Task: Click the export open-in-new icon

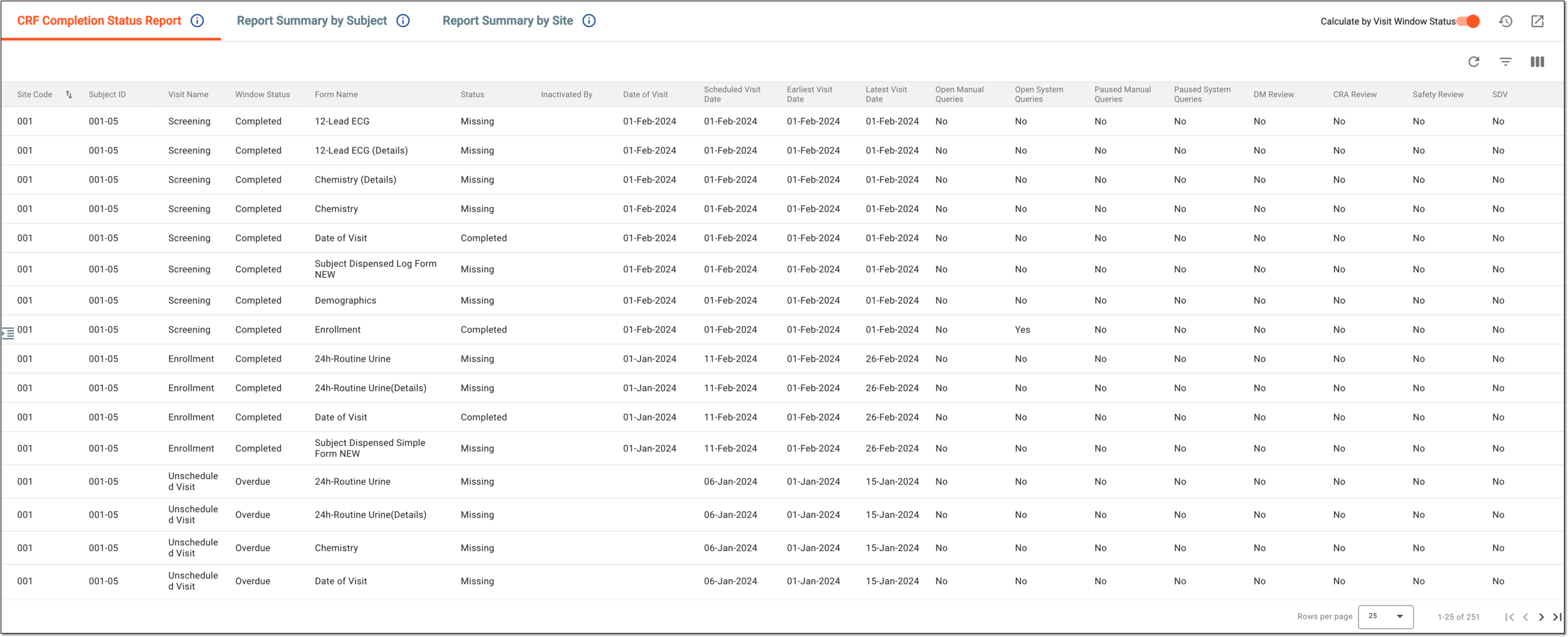Action: coord(1537,21)
